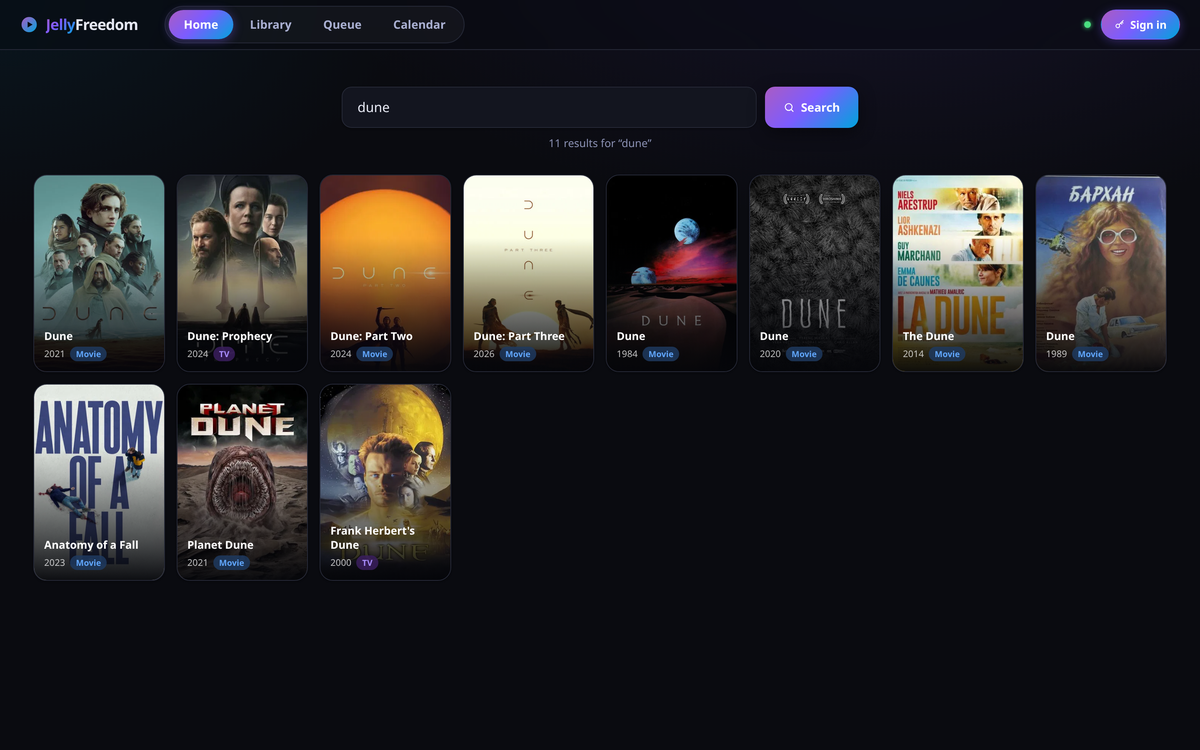Click the Search button

click(x=811, y=107)
